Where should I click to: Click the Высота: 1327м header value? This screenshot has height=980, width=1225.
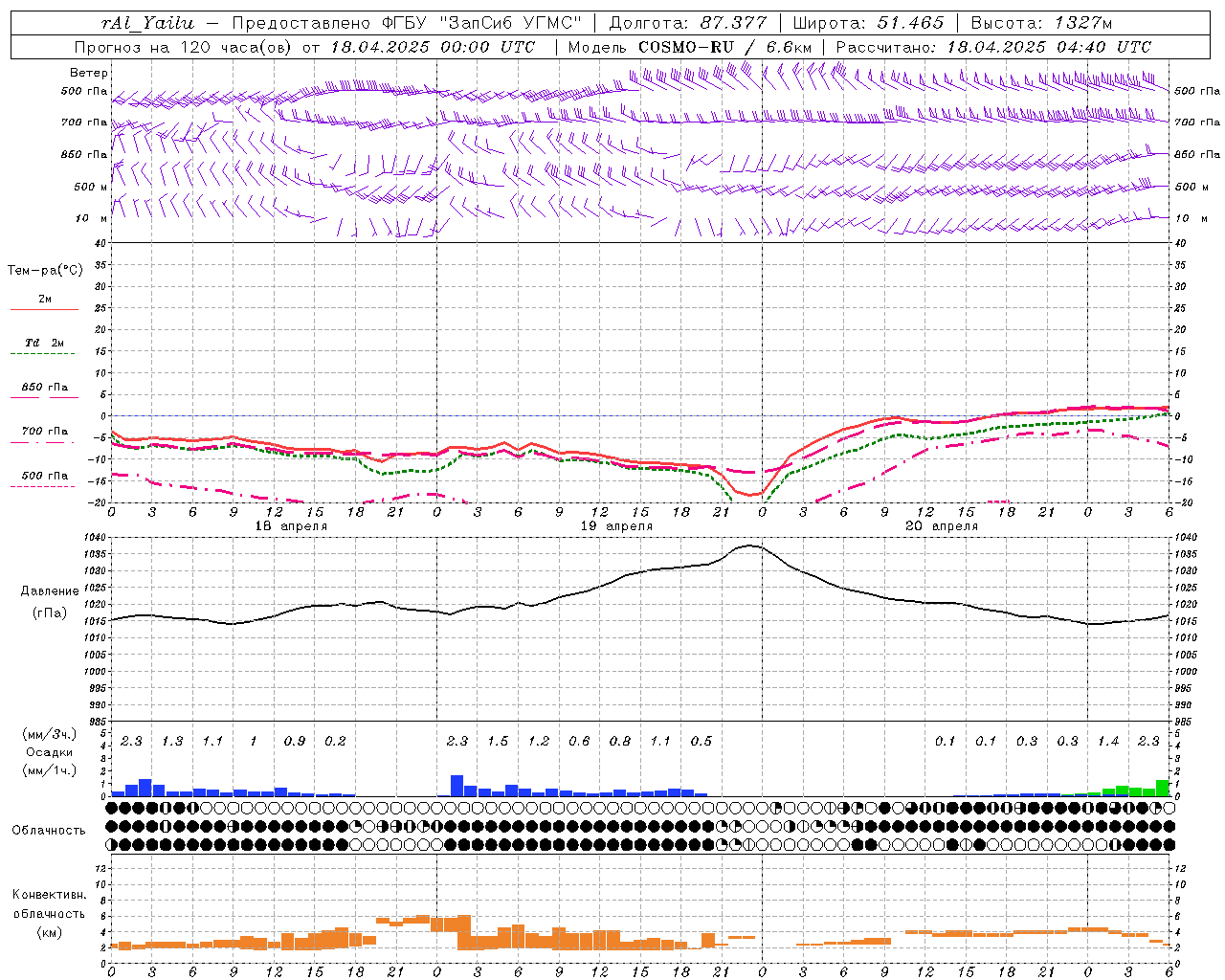point(1041,23)
